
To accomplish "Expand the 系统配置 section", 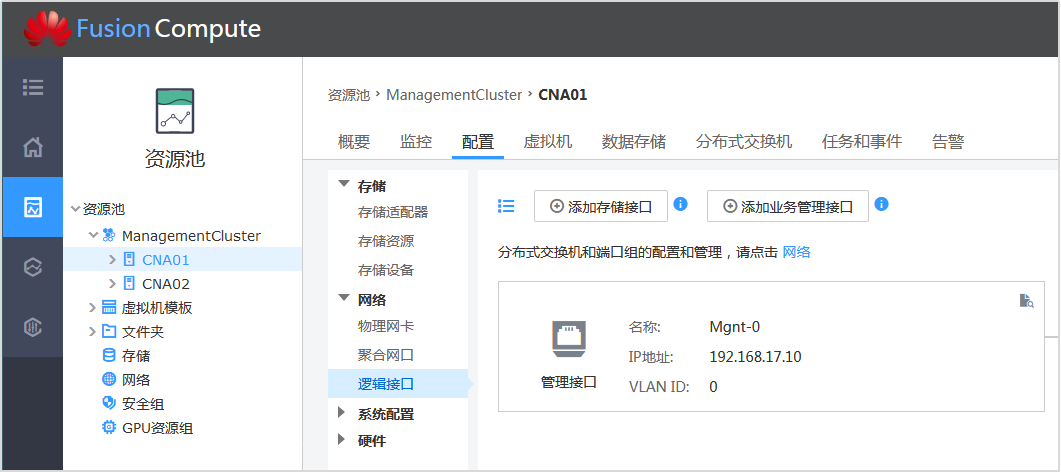I will tap(342, 412).
